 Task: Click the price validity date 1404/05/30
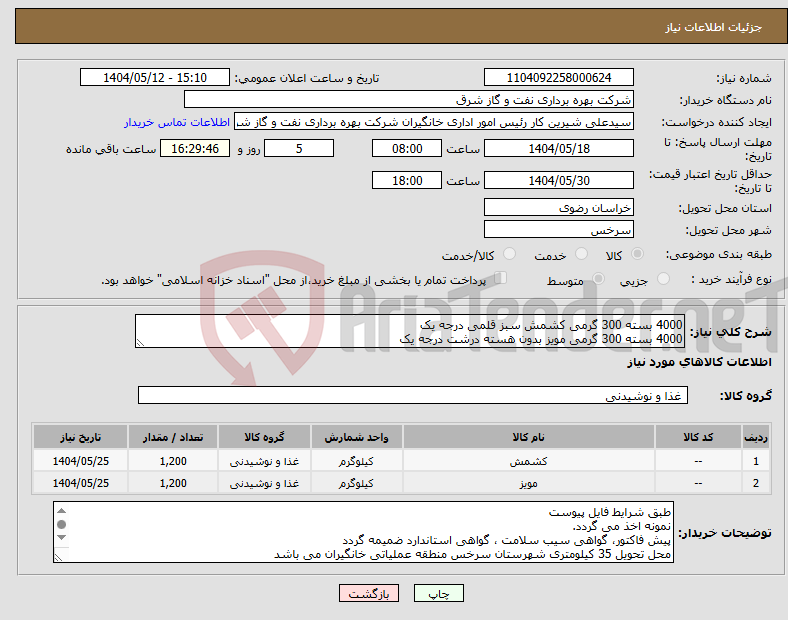(559, 180)
